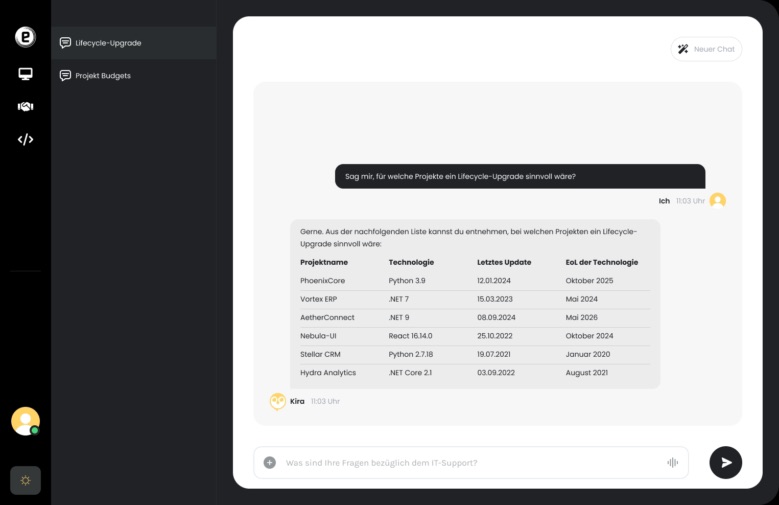Click the e logo at top of sidebar

point(25,37)
